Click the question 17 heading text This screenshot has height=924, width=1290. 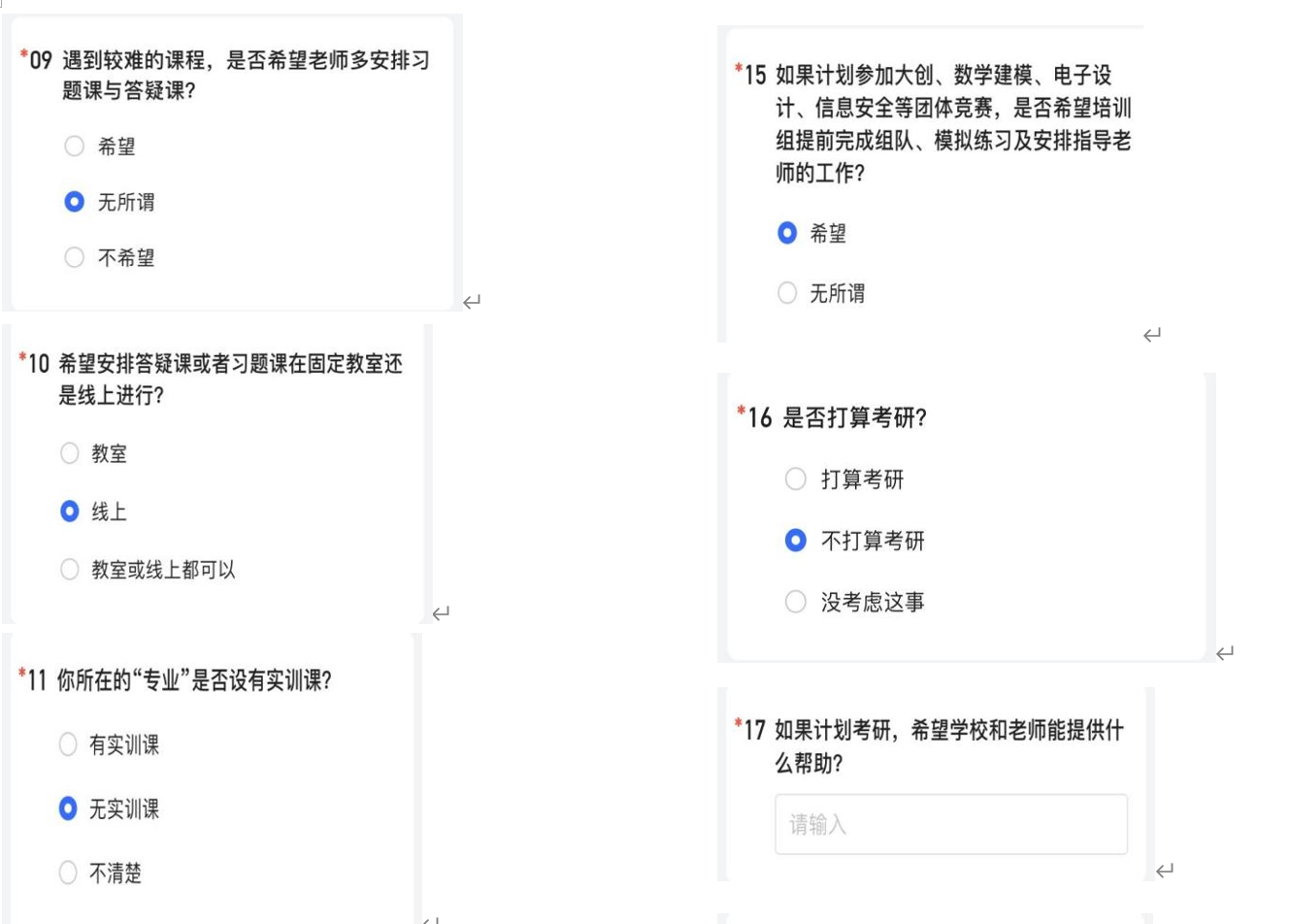pyautogui.click(x=949, y=733)
